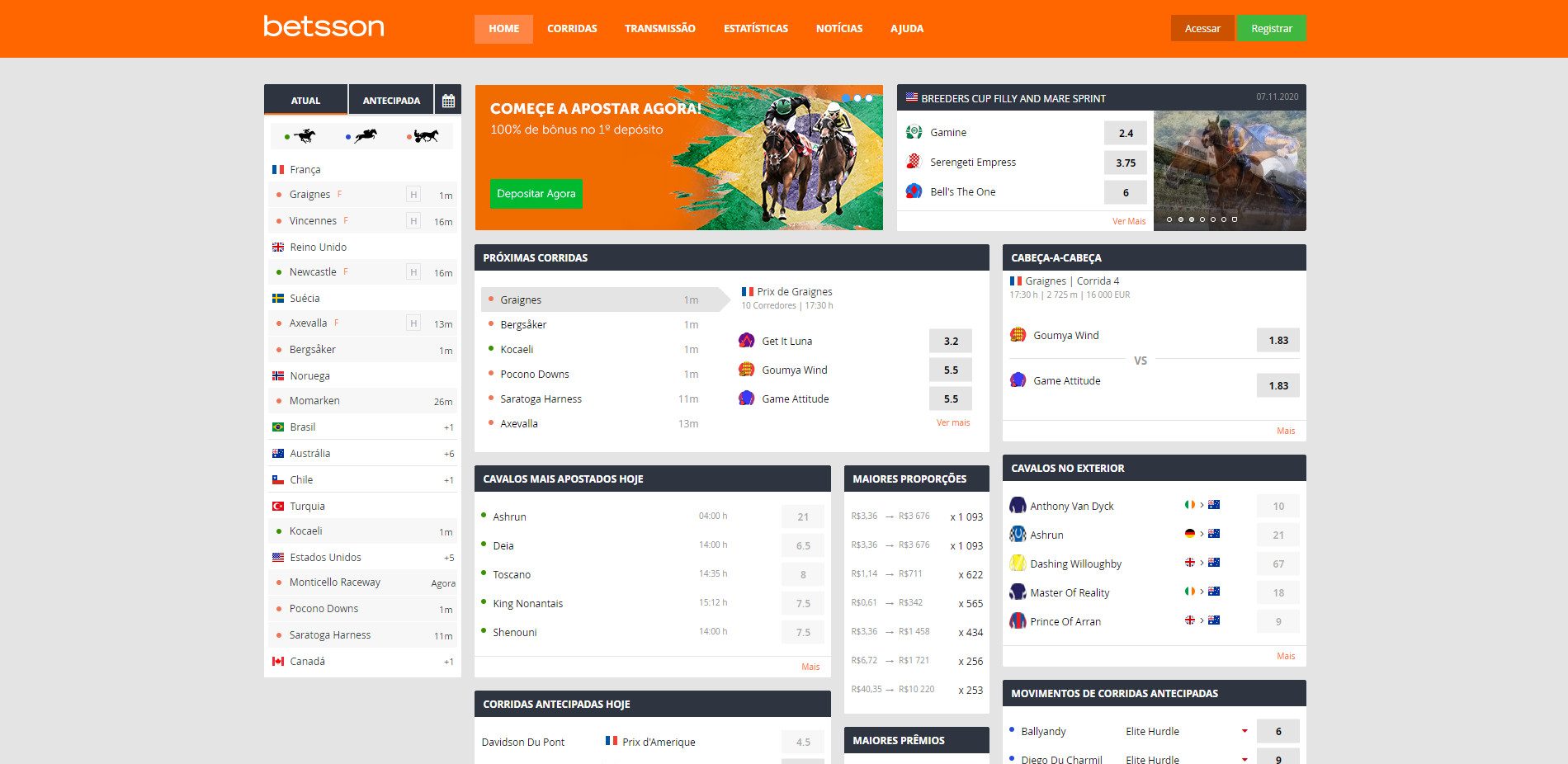Viewport: 1568px width, 764px height.
Task: Click Mais in Cavalos no Exterior panel
Action: [1286, 656]
